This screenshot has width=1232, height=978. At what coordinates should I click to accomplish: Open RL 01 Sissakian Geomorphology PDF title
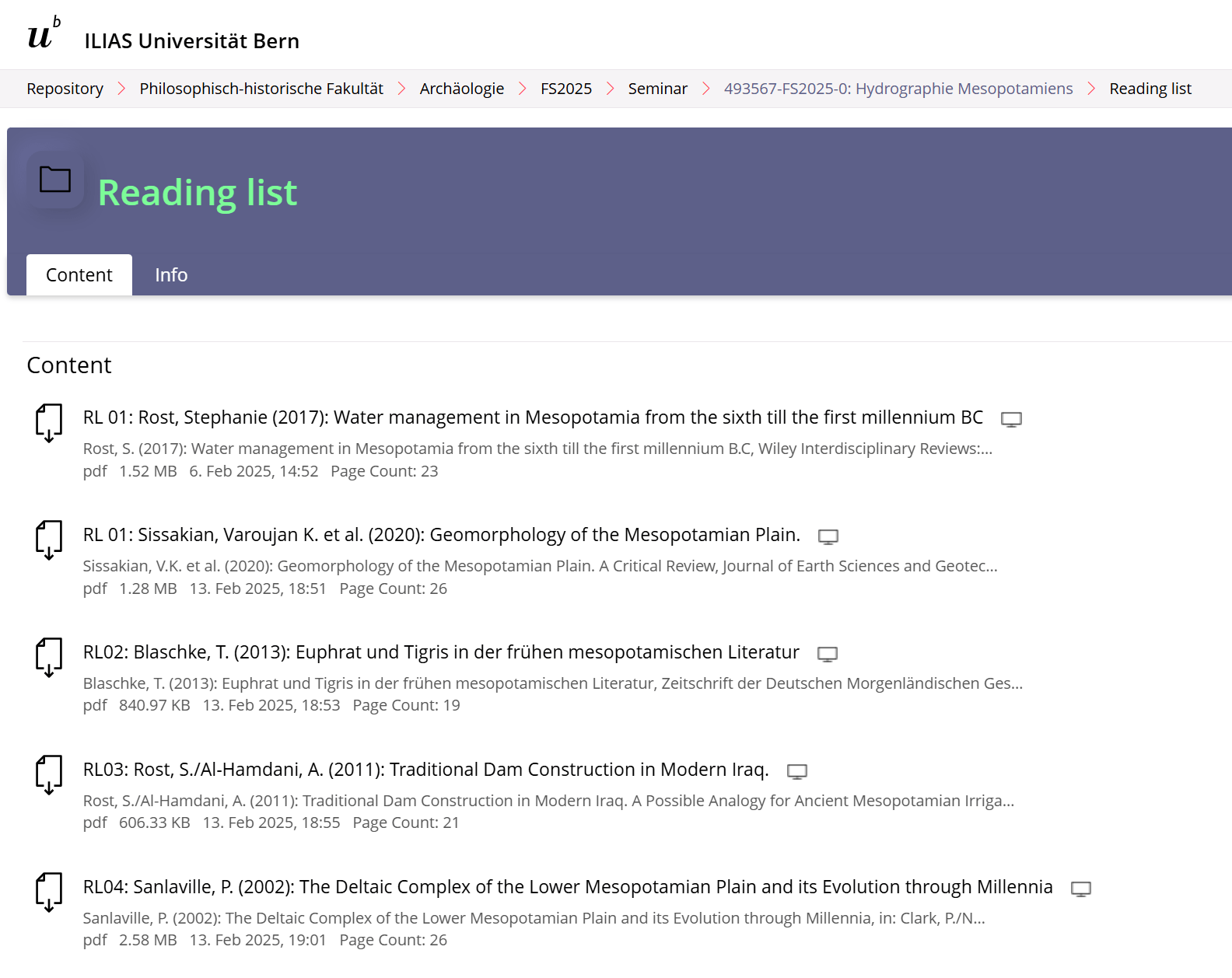tap(442, 535)
